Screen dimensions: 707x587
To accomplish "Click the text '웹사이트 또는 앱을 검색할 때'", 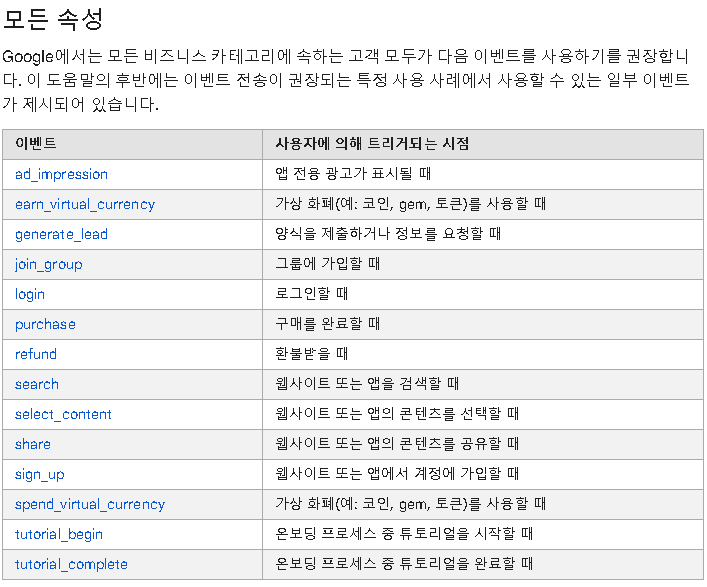I will 367,383.
